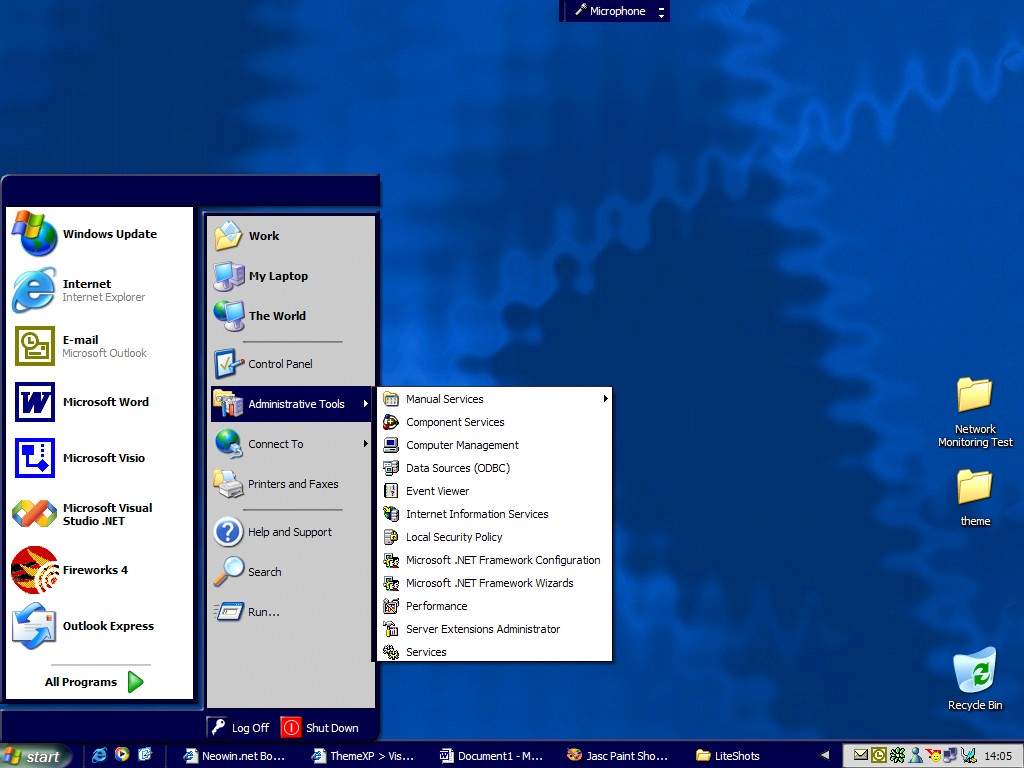Click the Log Off button

pyautogui.click(x=240, y=728)
